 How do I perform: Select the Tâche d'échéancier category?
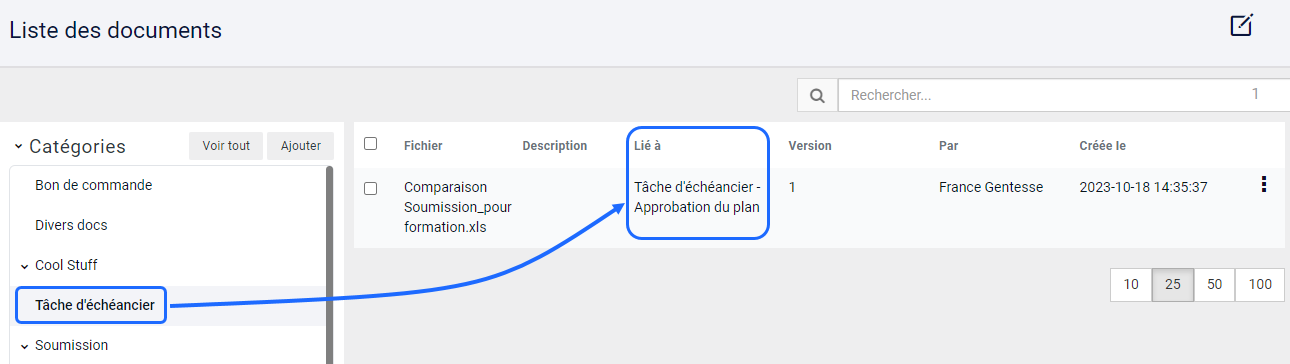pos(94,305)
